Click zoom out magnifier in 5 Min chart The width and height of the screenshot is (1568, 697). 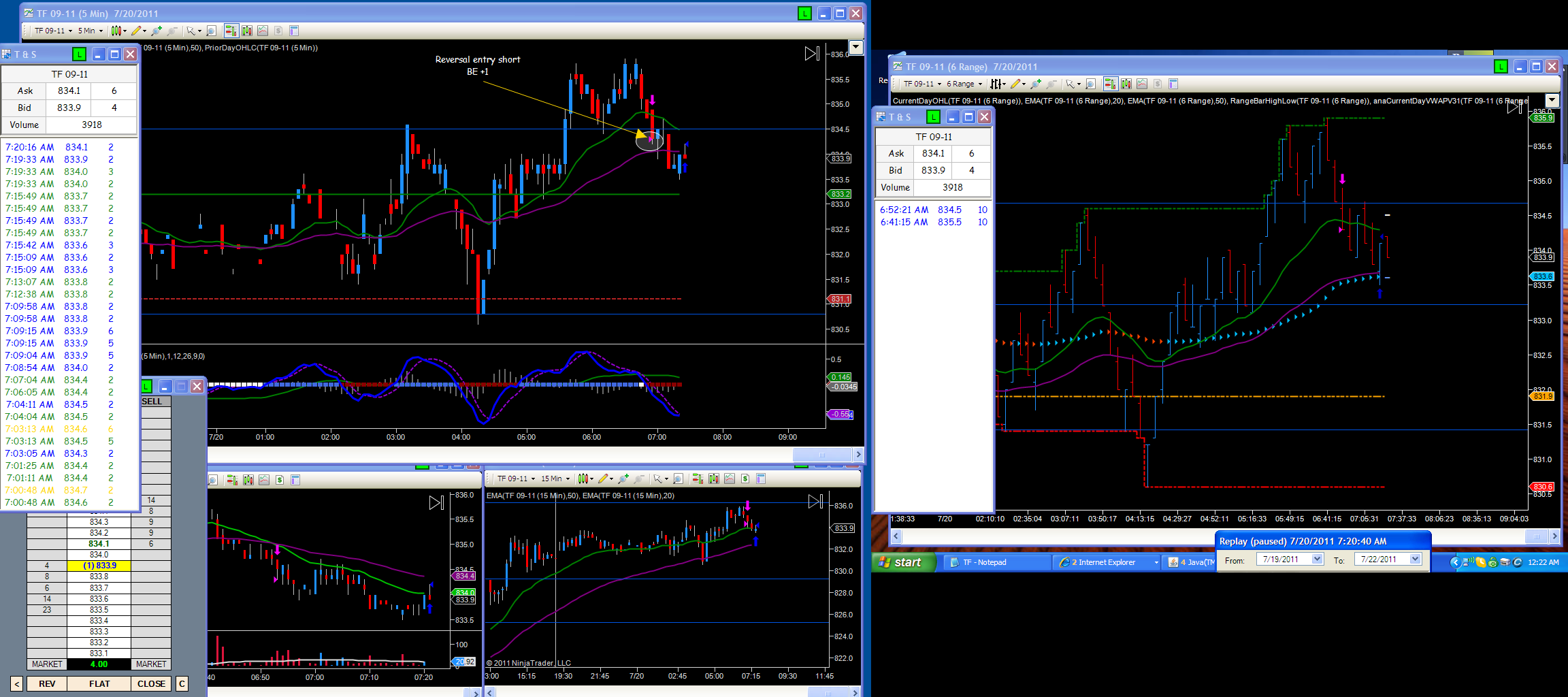(x=172, y=31)
